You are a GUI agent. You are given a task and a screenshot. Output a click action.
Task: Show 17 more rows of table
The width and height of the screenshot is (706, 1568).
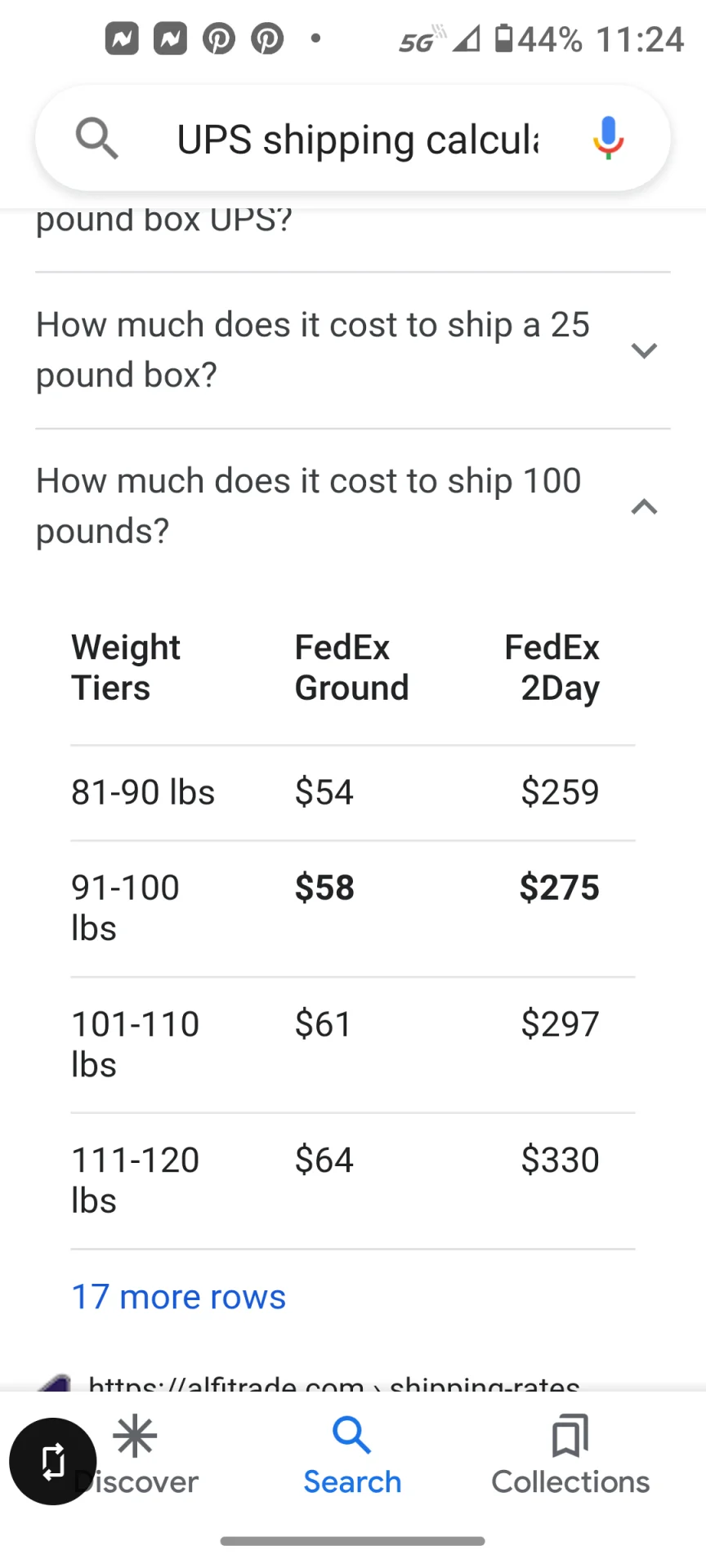[x=179, y=1297]
